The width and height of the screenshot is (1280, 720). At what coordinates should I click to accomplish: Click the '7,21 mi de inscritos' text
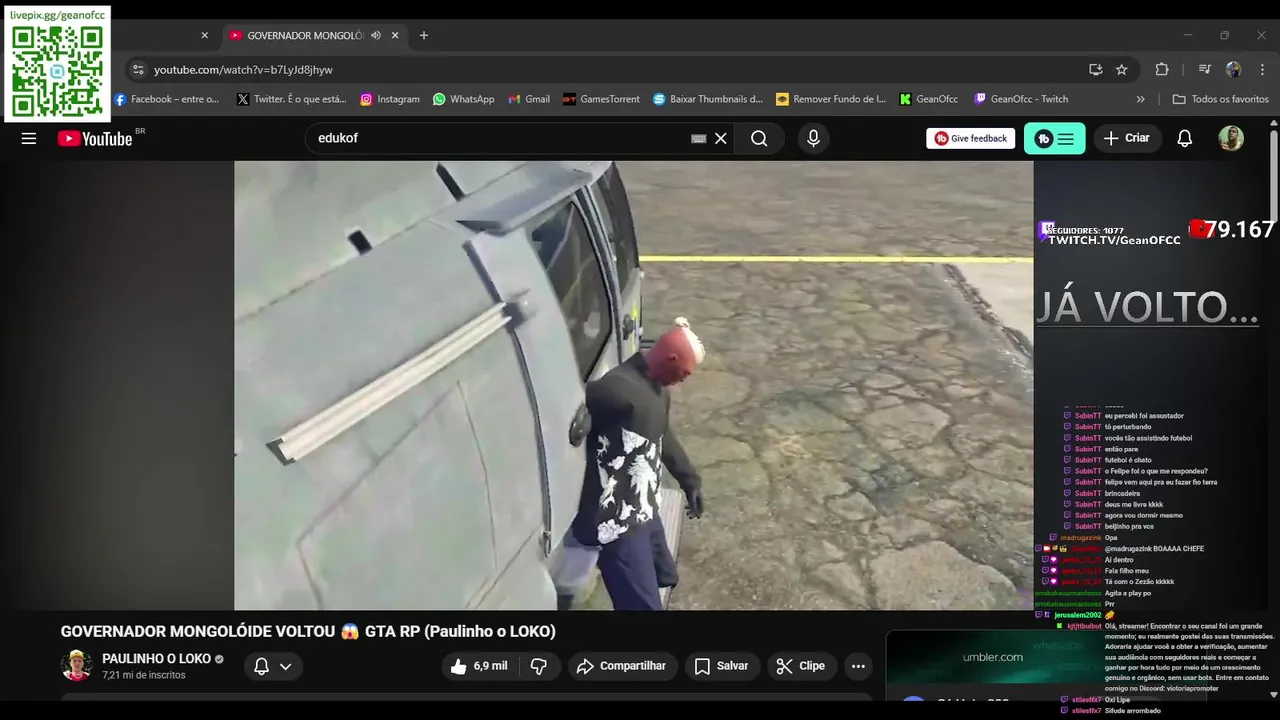click(x=143, y=676)
